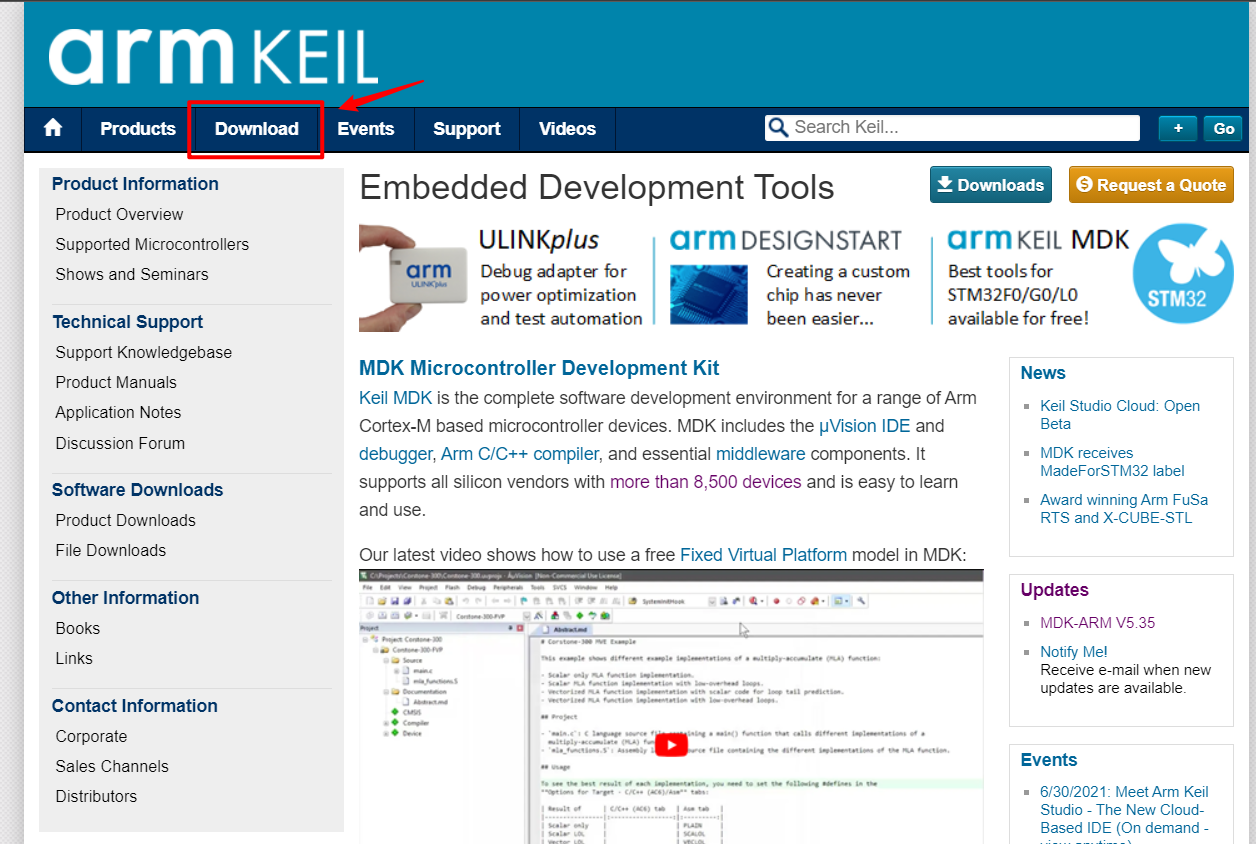Screen dimensions: 1256x844
Task: Click the Go search button
Action: (x=1224, y=128)
